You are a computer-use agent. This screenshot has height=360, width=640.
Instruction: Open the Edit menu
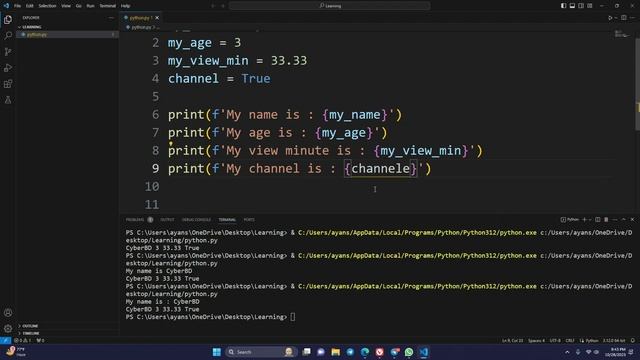(30, 6)
